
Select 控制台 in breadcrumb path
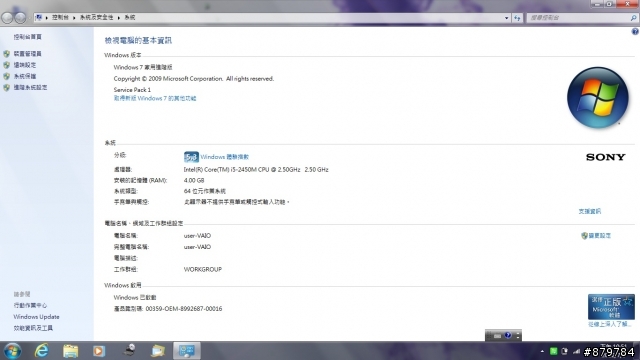(x=60, y=18)
